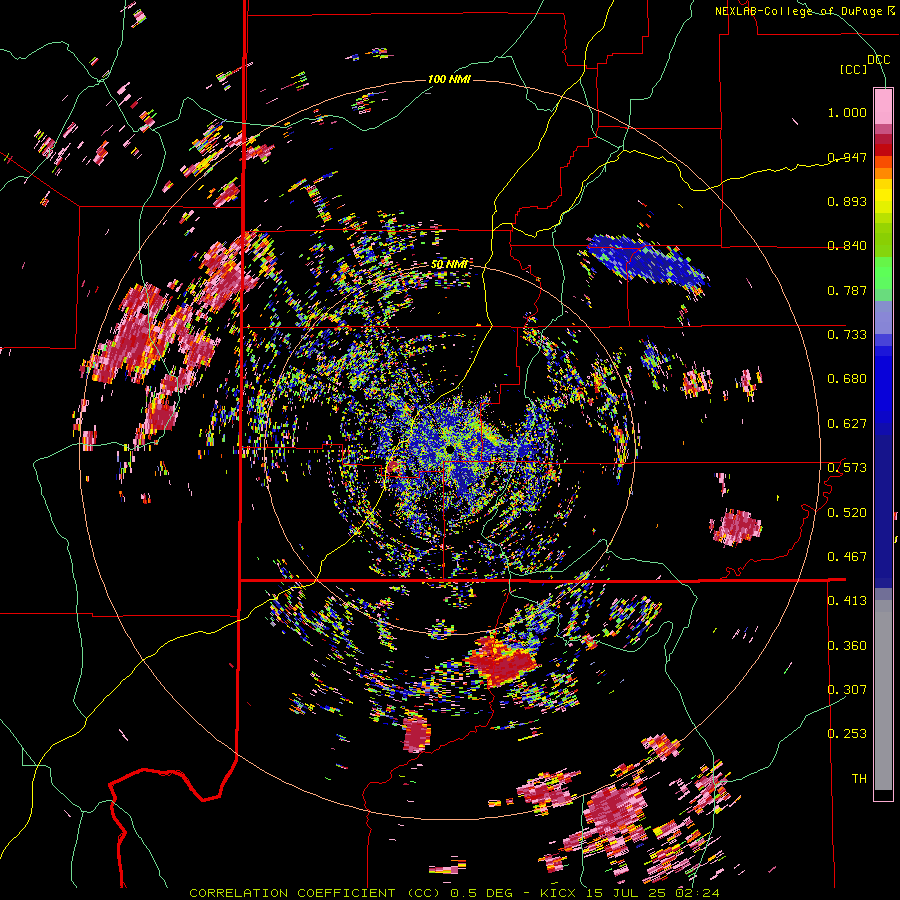Select the 0.467 scale value
This screenshot has height=900, width=900.
[847, 557]
